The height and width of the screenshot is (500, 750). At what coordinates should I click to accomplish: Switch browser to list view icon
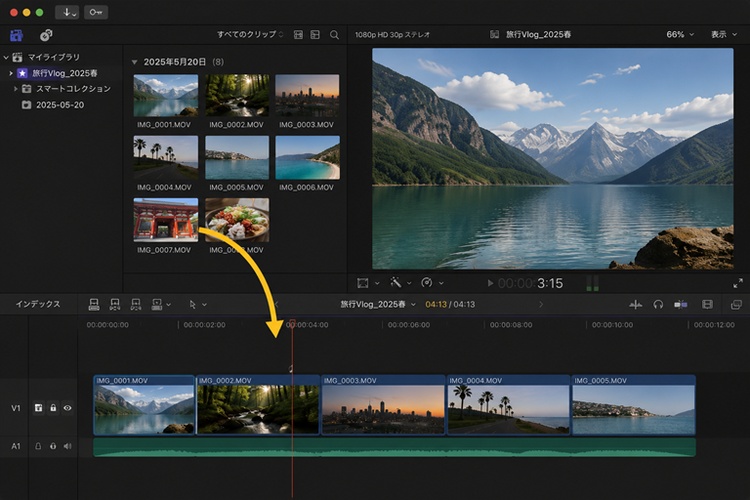click(x=315, y=34)
